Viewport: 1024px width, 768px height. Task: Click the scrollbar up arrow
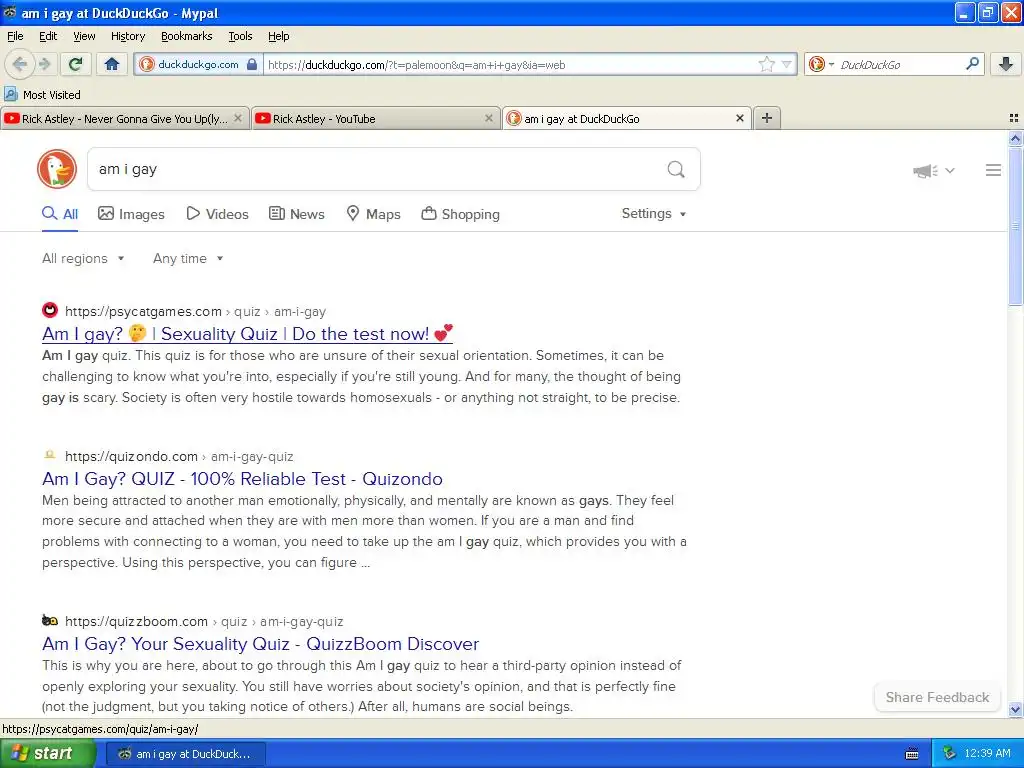point(1015,138)
